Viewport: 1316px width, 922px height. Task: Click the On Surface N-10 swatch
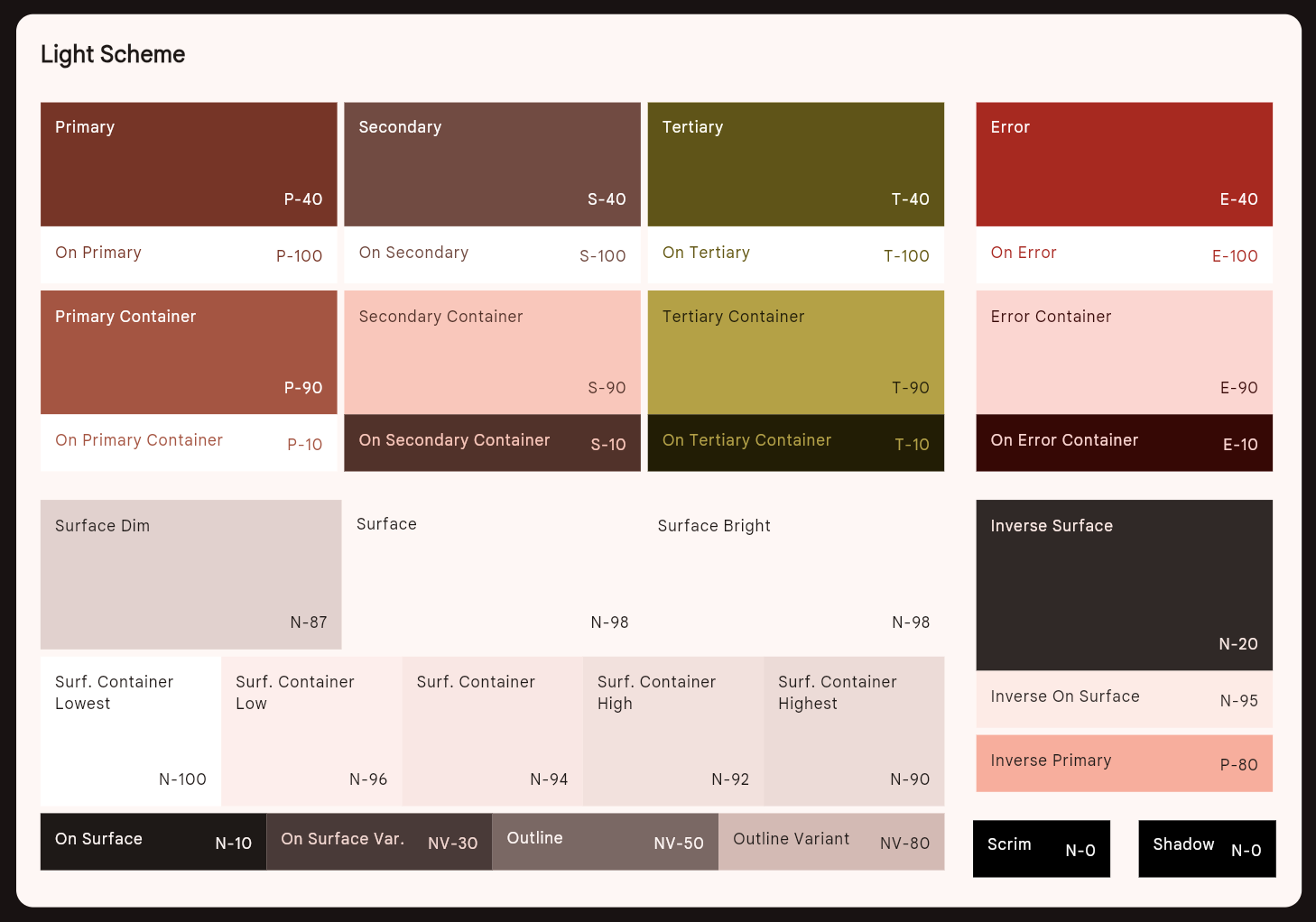pos(153,842)
